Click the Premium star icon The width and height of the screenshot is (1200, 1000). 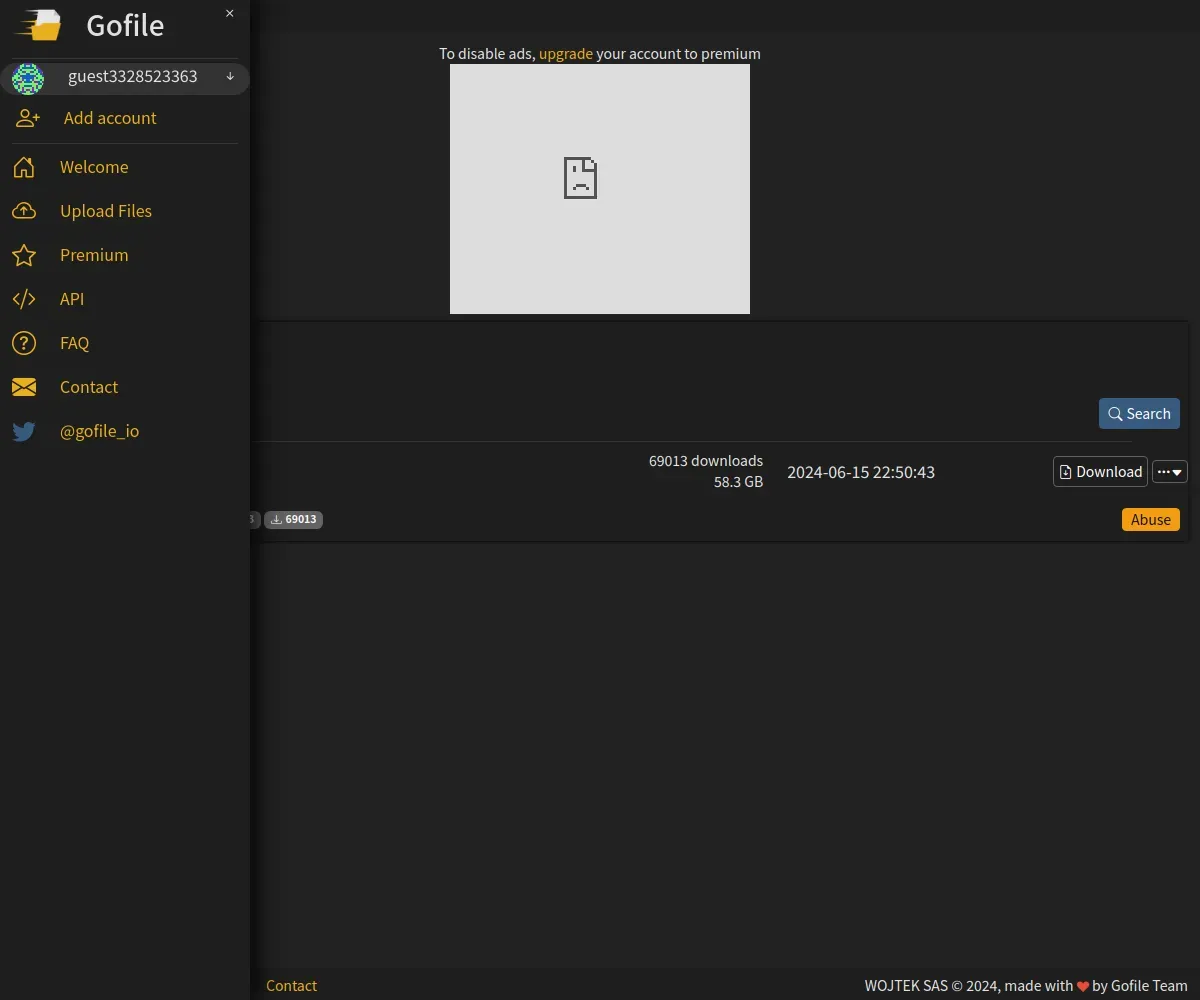(x=24, y=255)
